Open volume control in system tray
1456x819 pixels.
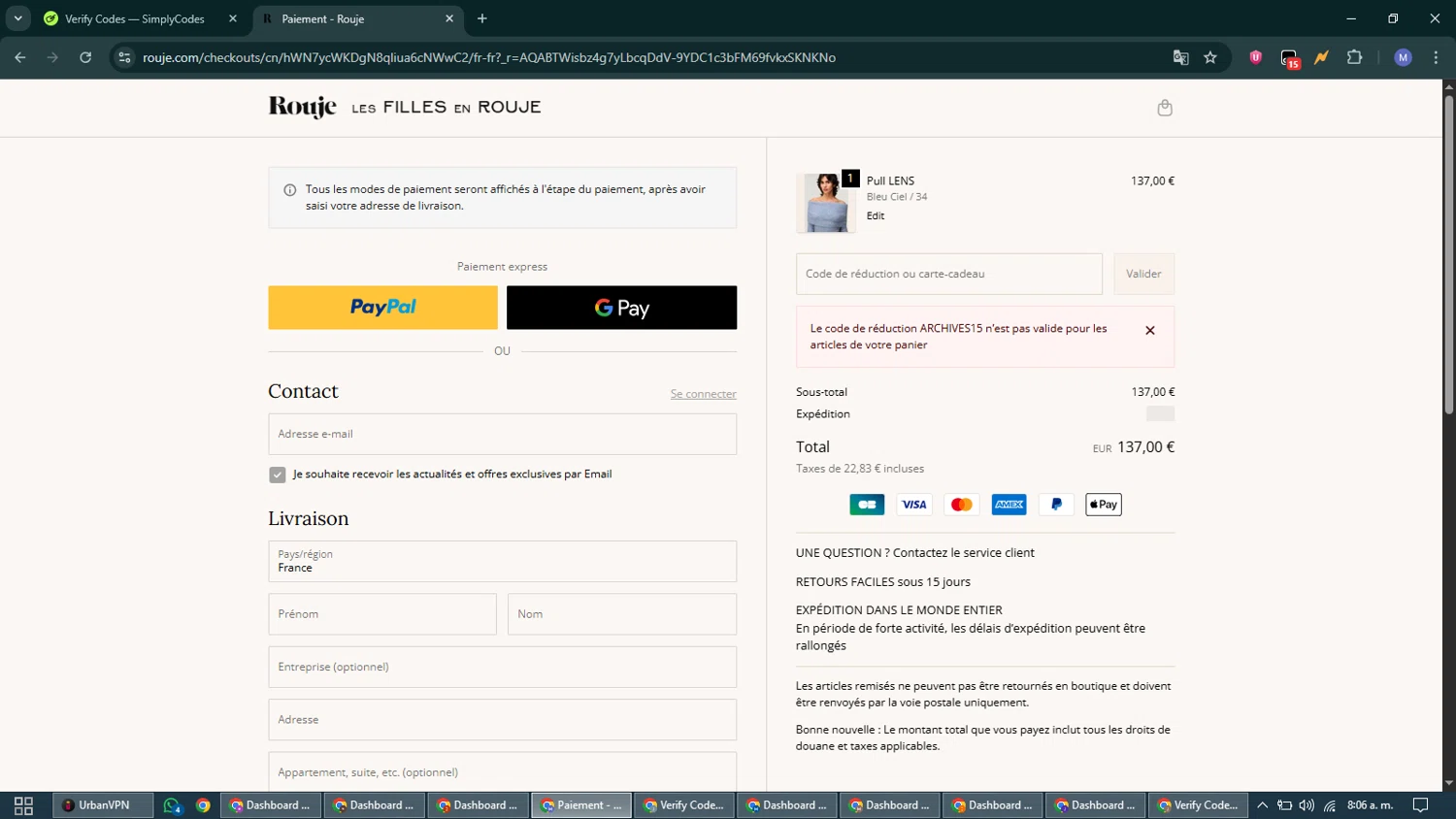click(x=1307, y=805)
